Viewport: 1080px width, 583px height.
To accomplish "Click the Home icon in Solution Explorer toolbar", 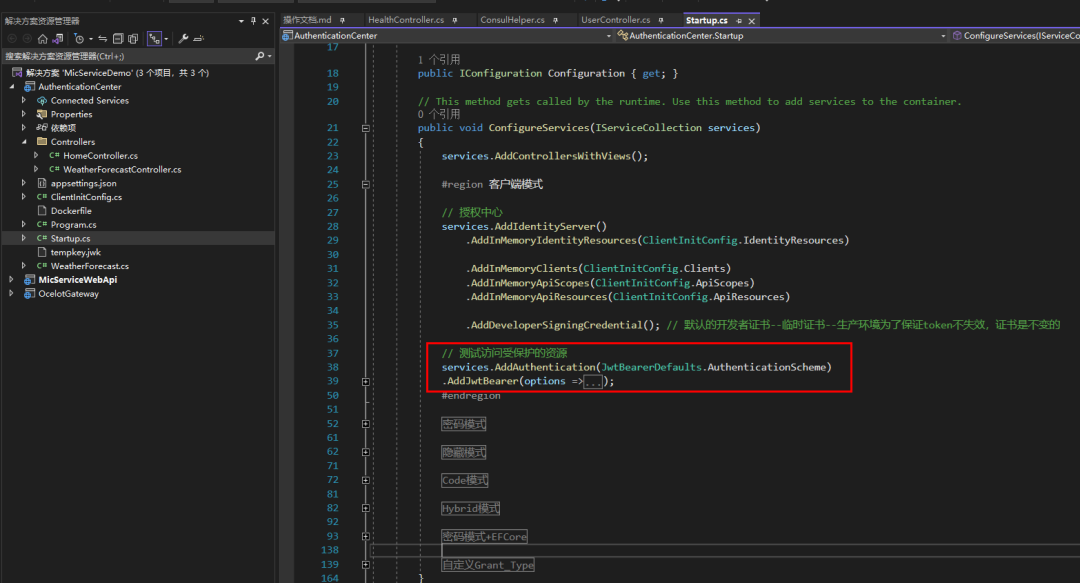I will pos(43,39).
